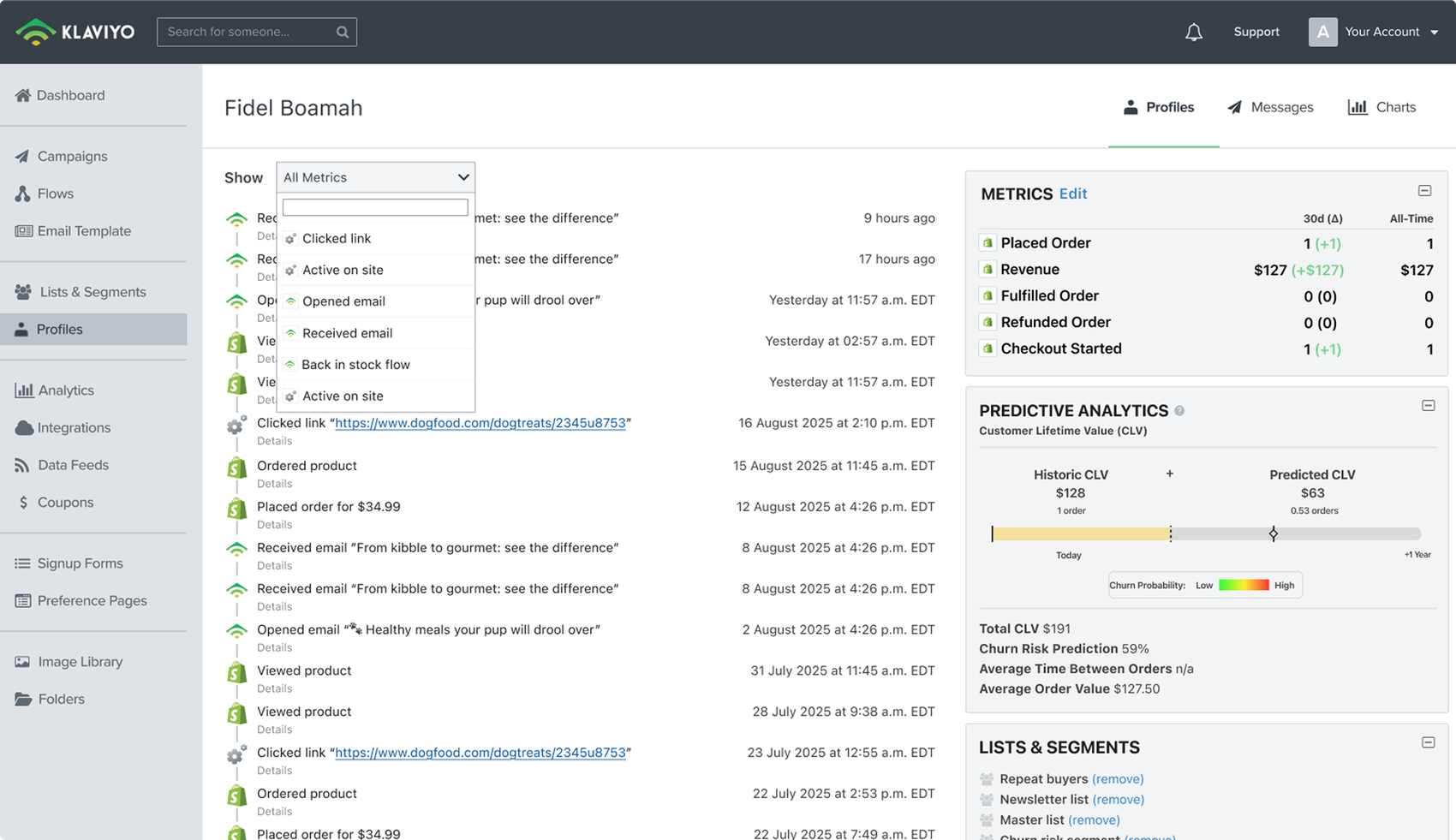Remove Master list membership
This screenshot has width=1456, height=840.
1094,820
